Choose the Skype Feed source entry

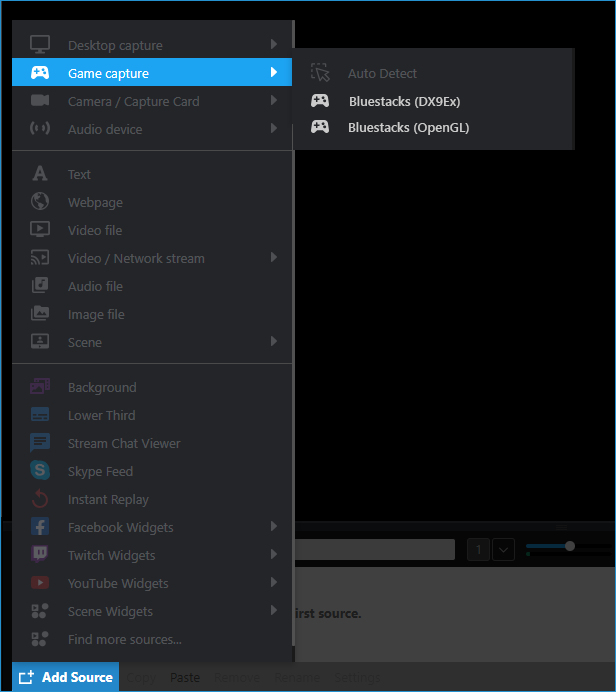point(152,471)
